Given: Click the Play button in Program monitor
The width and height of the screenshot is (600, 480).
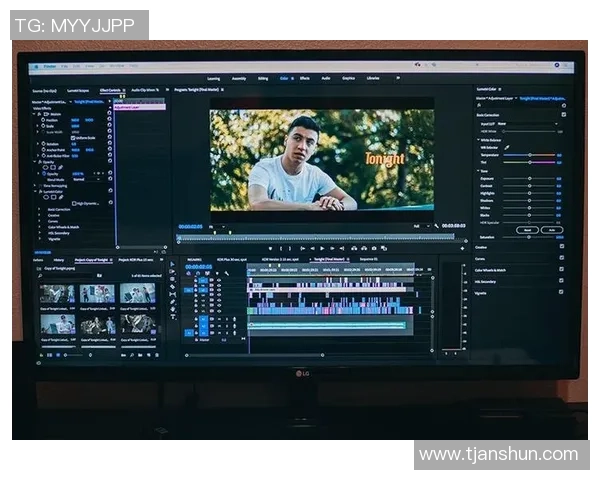Looking at the screenshot, I should tap(322, 248).
